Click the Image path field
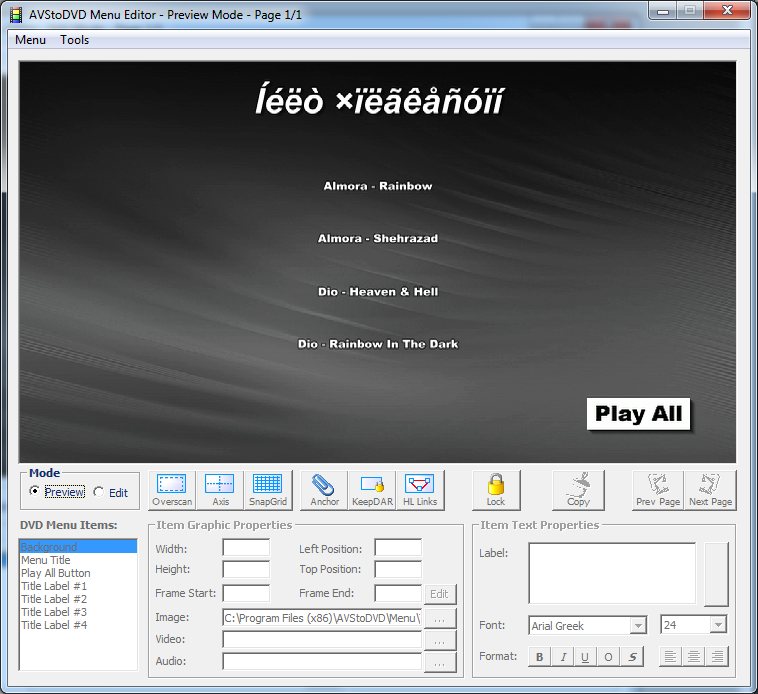Viewport: 758px width, 694px height. click(322, 618)
